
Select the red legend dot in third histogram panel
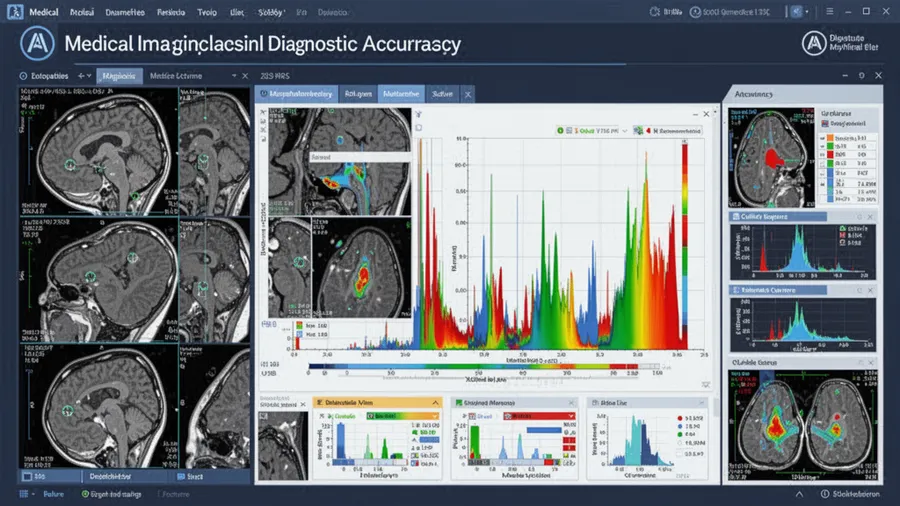(x=680, y=418)
